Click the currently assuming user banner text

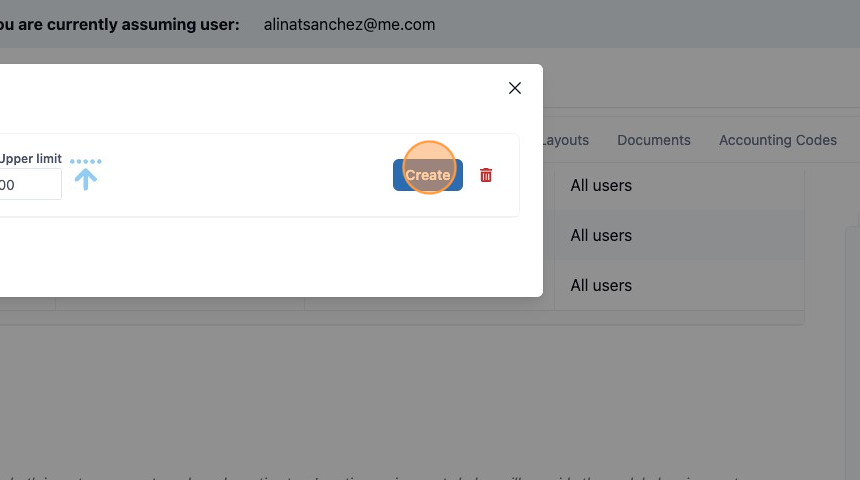coord(120,25)
